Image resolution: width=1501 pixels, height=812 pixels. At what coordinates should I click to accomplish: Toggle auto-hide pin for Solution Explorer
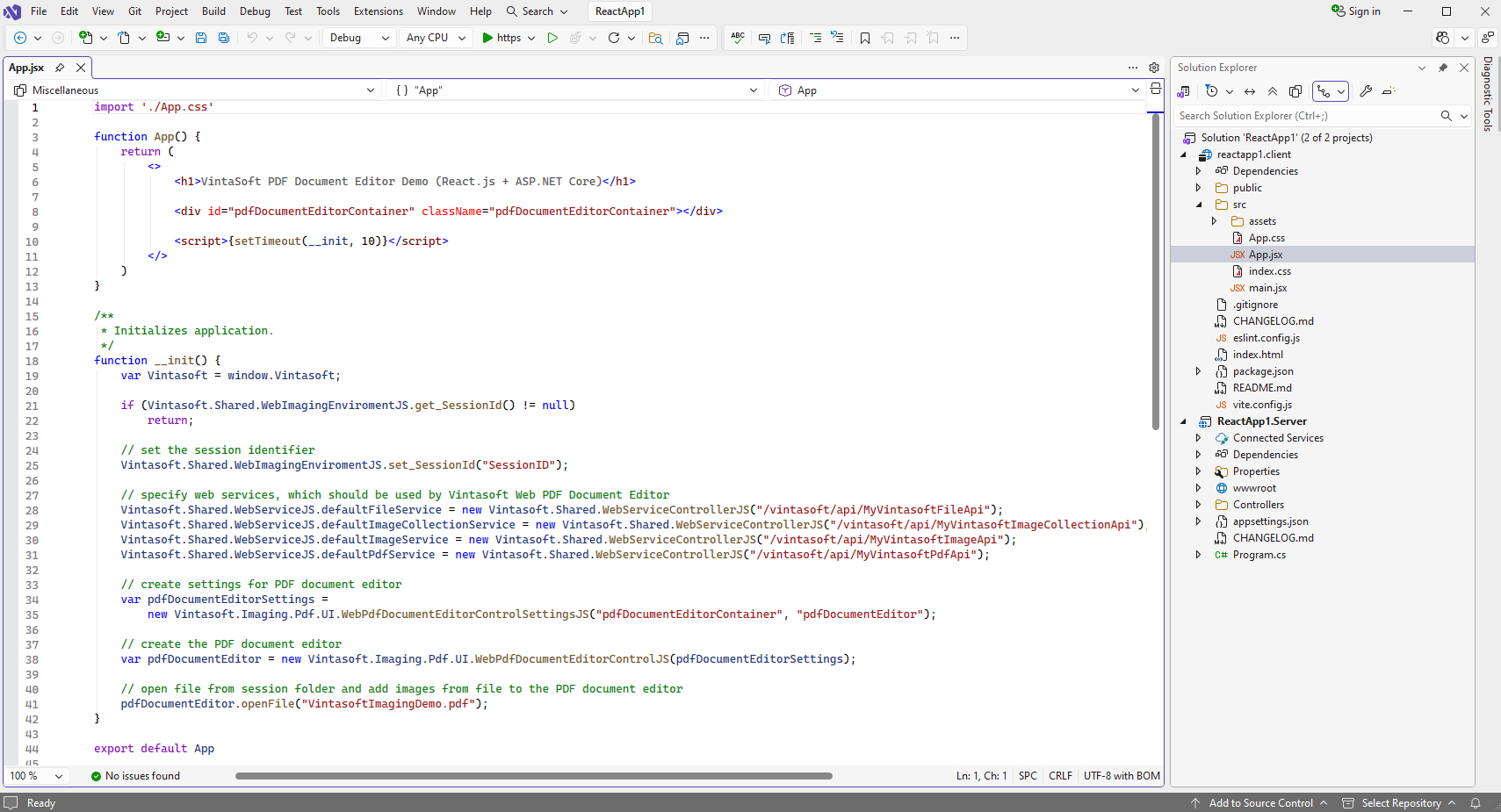[1443, 68]
